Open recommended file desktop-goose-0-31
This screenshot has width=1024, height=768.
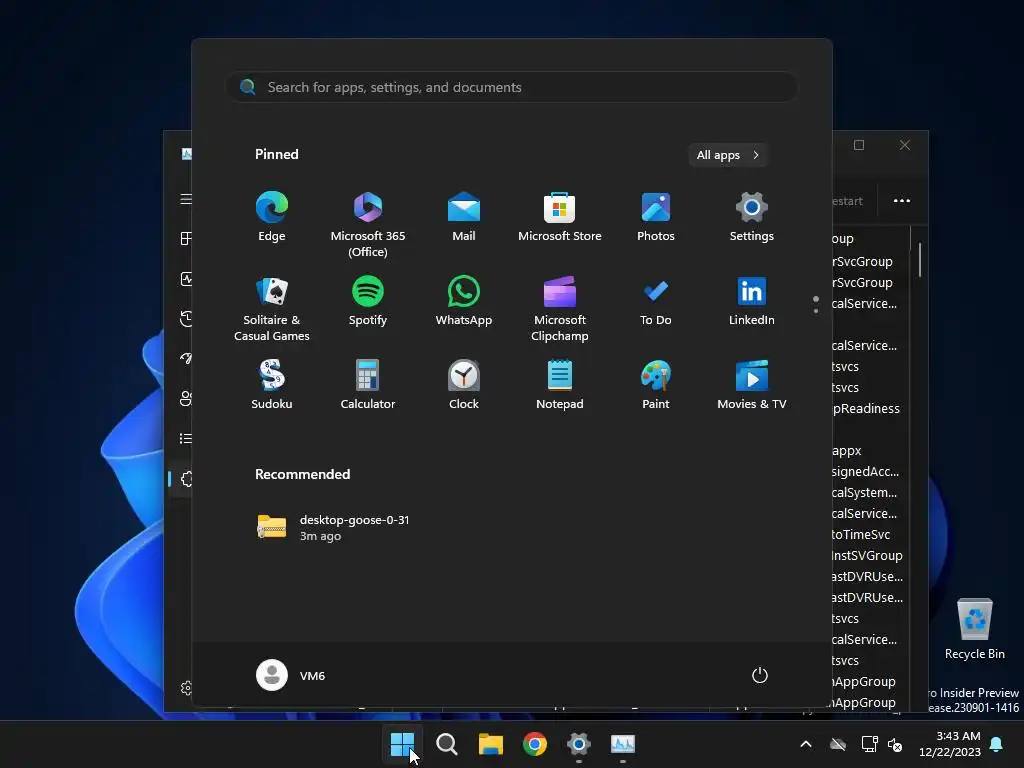[334, 527]
